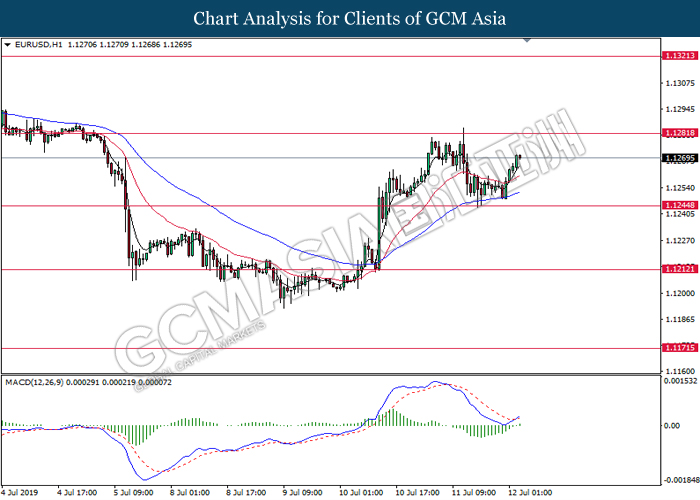This screenshot has height=500, width=700.
Task: Click the 1.12000 price scale value
Action: (x=680, y=293)
